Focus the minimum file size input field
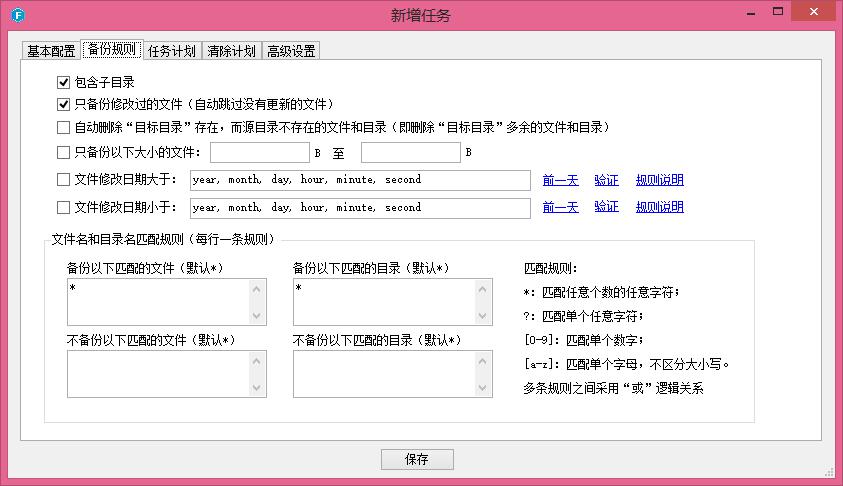 pos(260,153)
